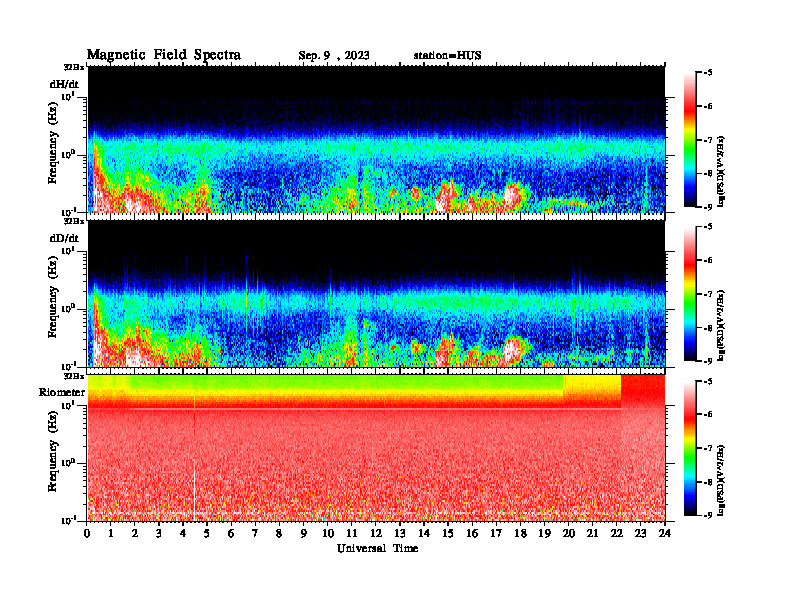Click hour "12" on the Universal Time axis

tap(376, 534)
